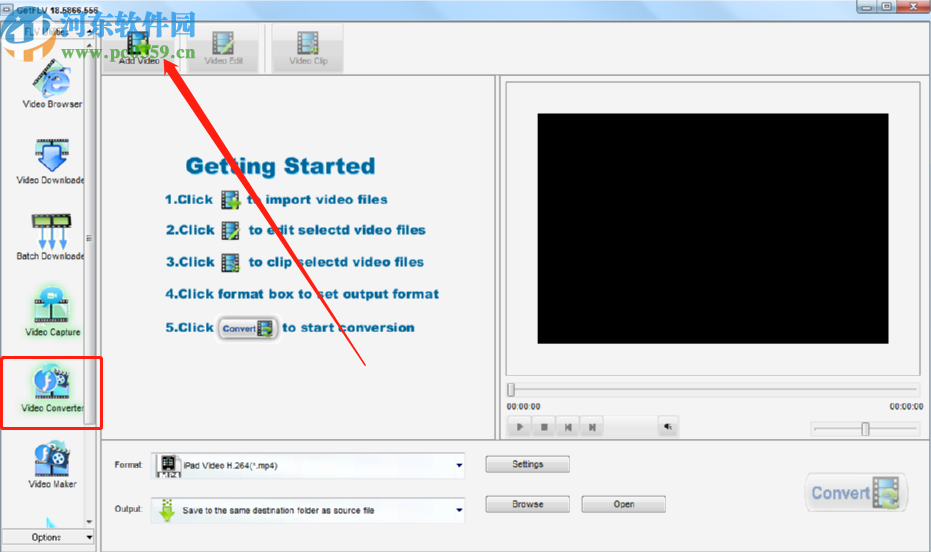Expand the Options dropdown
This screenshot has width=931, height=552.
(x=48, y=537)
